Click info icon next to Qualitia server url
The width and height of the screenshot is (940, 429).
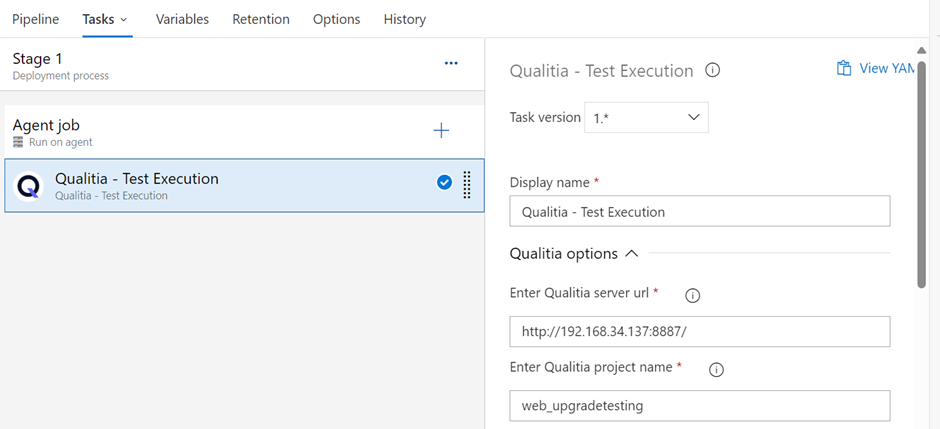point(692,295)
